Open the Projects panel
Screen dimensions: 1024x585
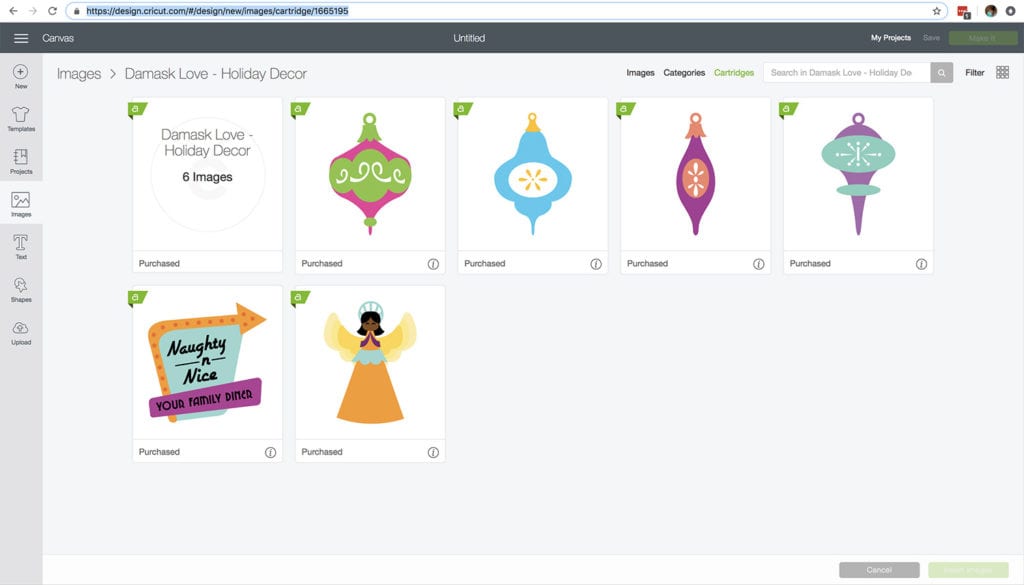[x=21, y=161]
